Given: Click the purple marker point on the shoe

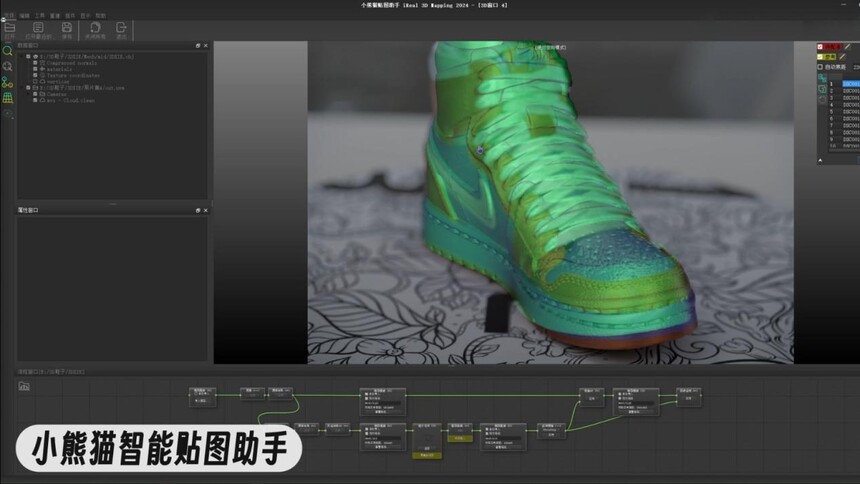Looking at the screenshot, I should 480,150.
